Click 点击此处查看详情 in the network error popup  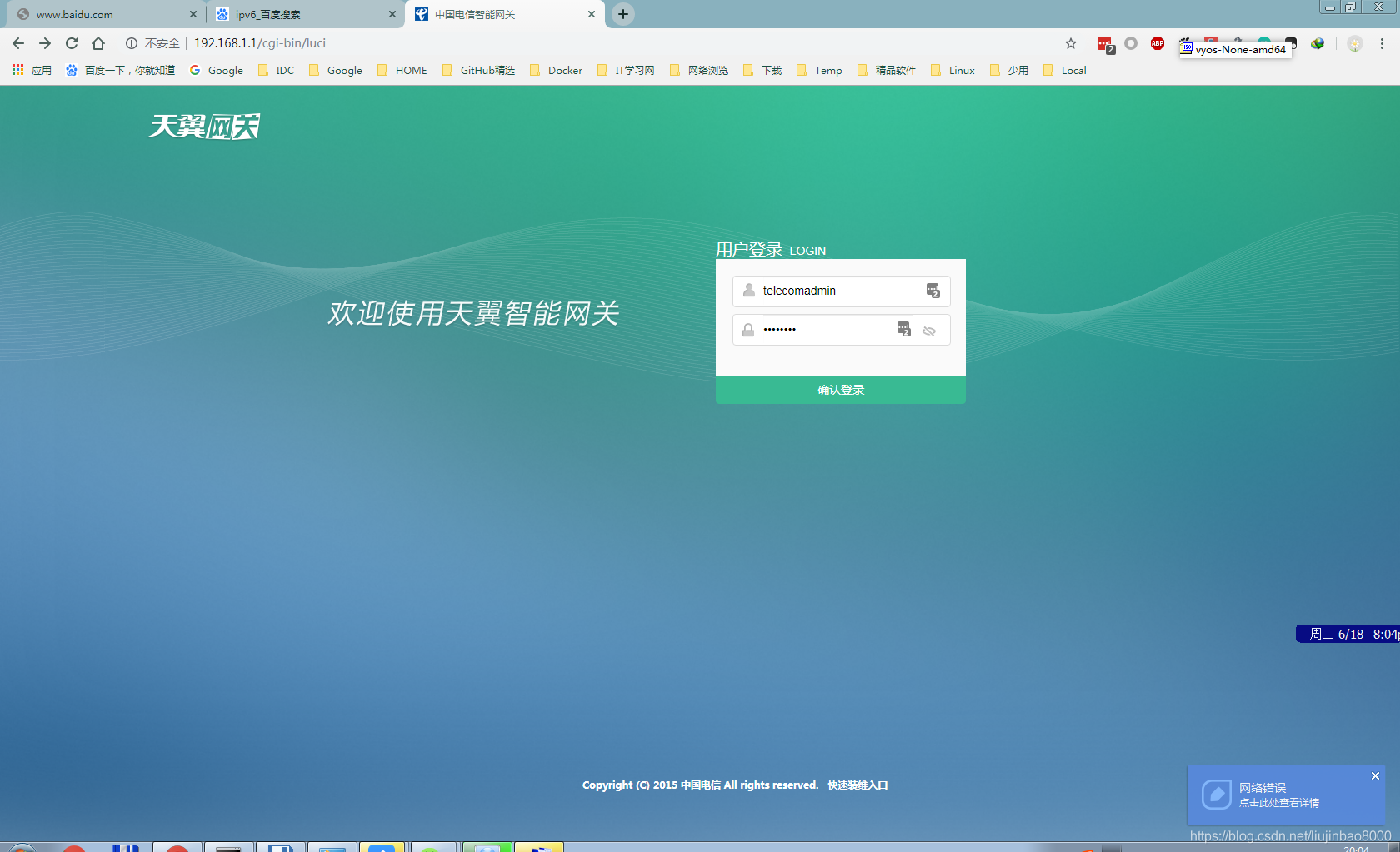[x=1279, y=803]
